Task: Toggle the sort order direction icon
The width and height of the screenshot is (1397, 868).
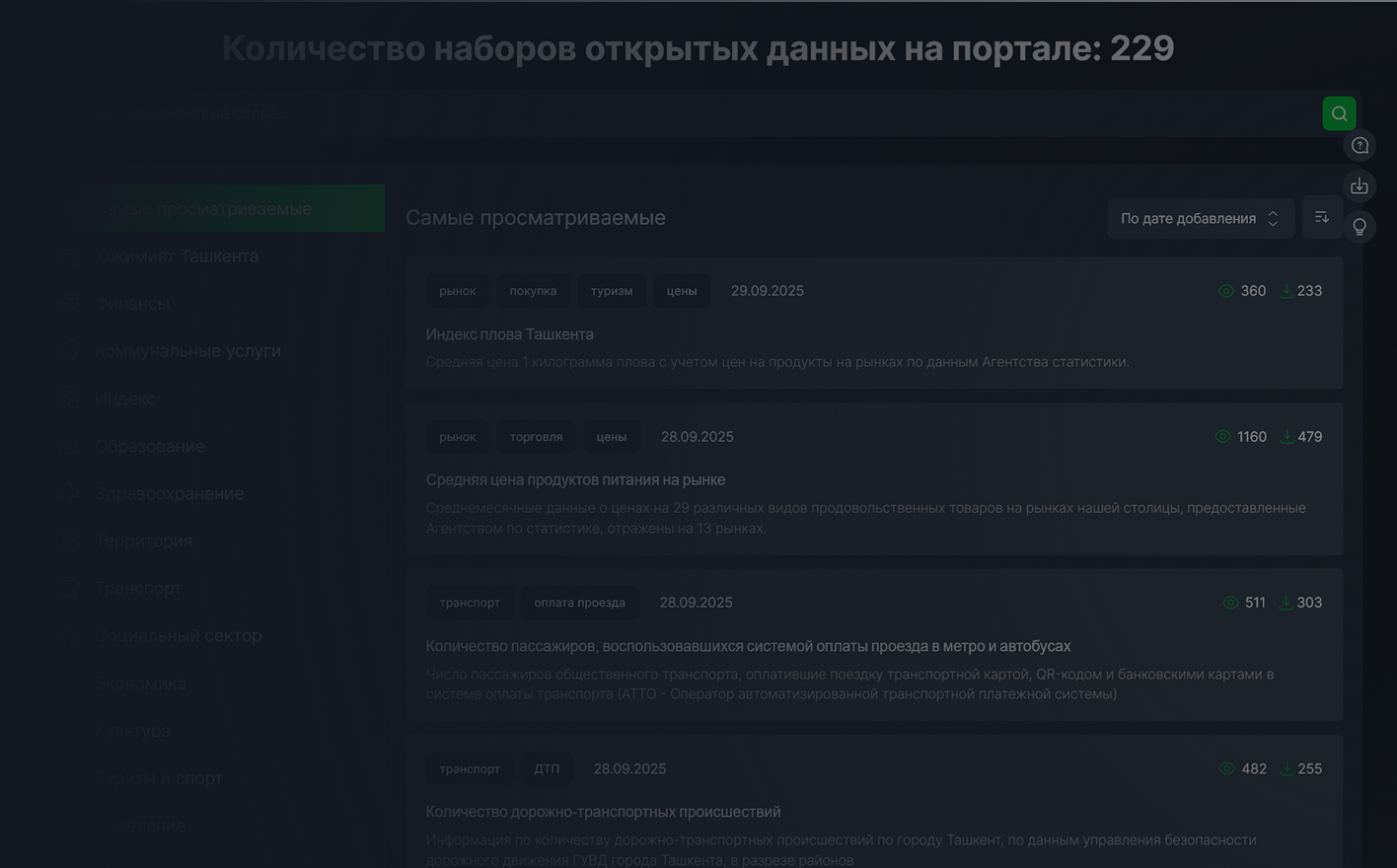Action: [x=1322, y=217]
